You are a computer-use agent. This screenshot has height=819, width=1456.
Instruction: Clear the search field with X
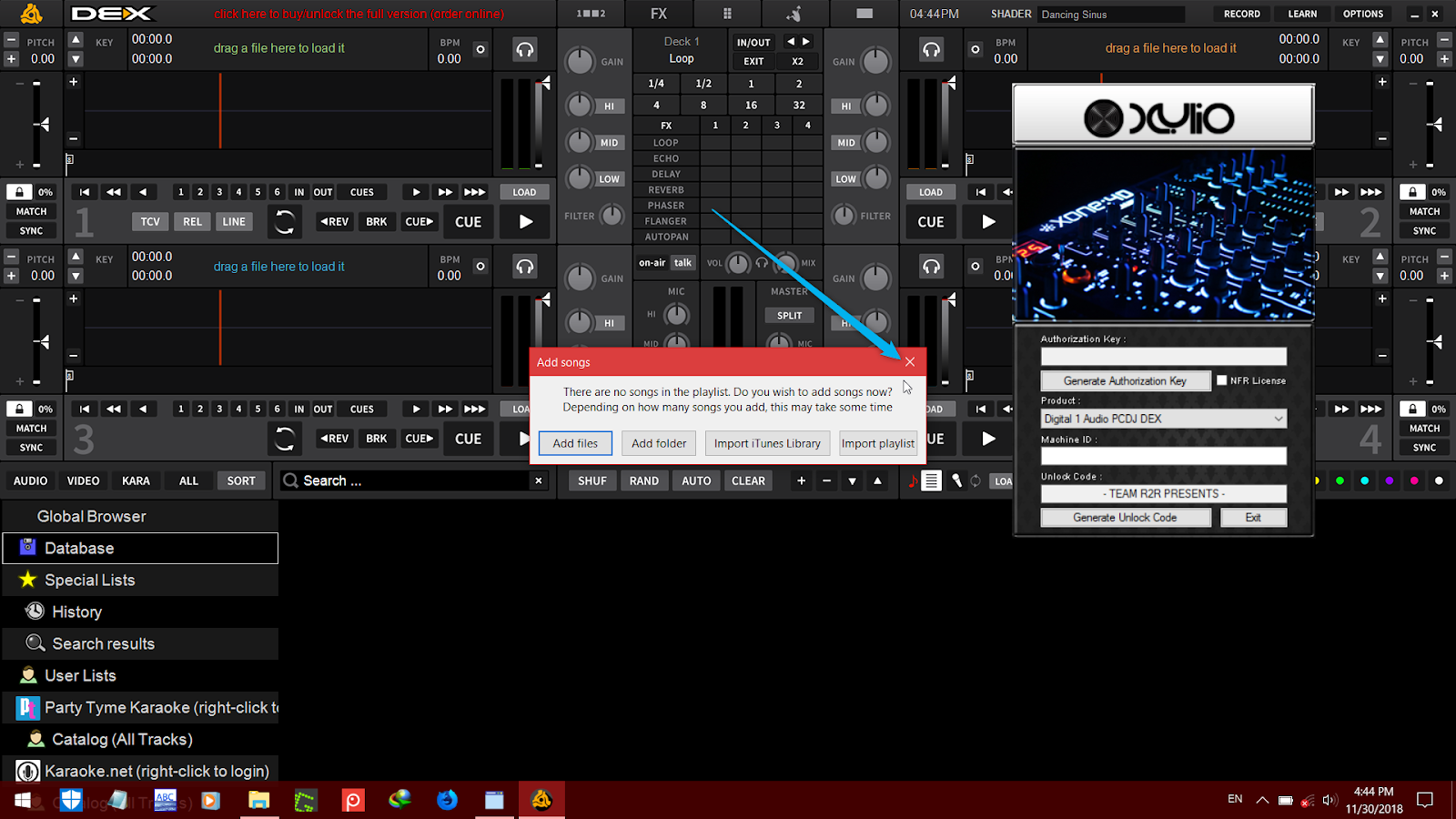[539, 480]
